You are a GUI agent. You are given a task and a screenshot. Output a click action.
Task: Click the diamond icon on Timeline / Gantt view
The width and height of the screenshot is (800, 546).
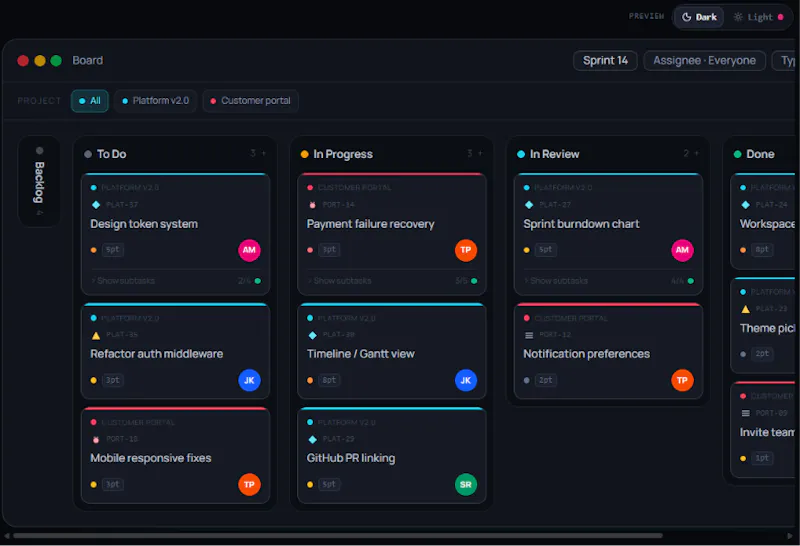pos(312,335)
